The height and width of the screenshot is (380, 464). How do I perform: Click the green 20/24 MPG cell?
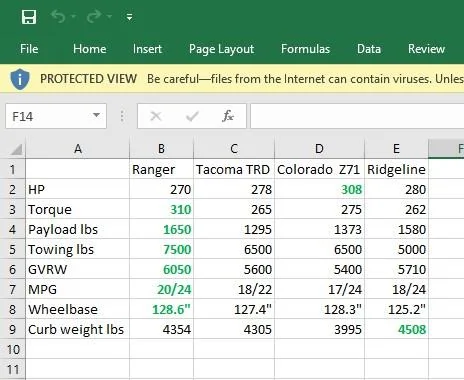coord(161,289)
